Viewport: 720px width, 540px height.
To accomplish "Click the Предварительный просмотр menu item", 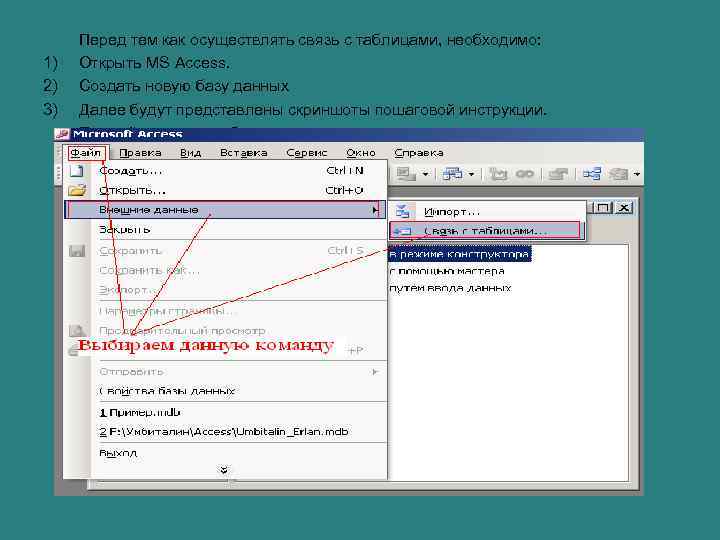I will click(x=225, y=331).
